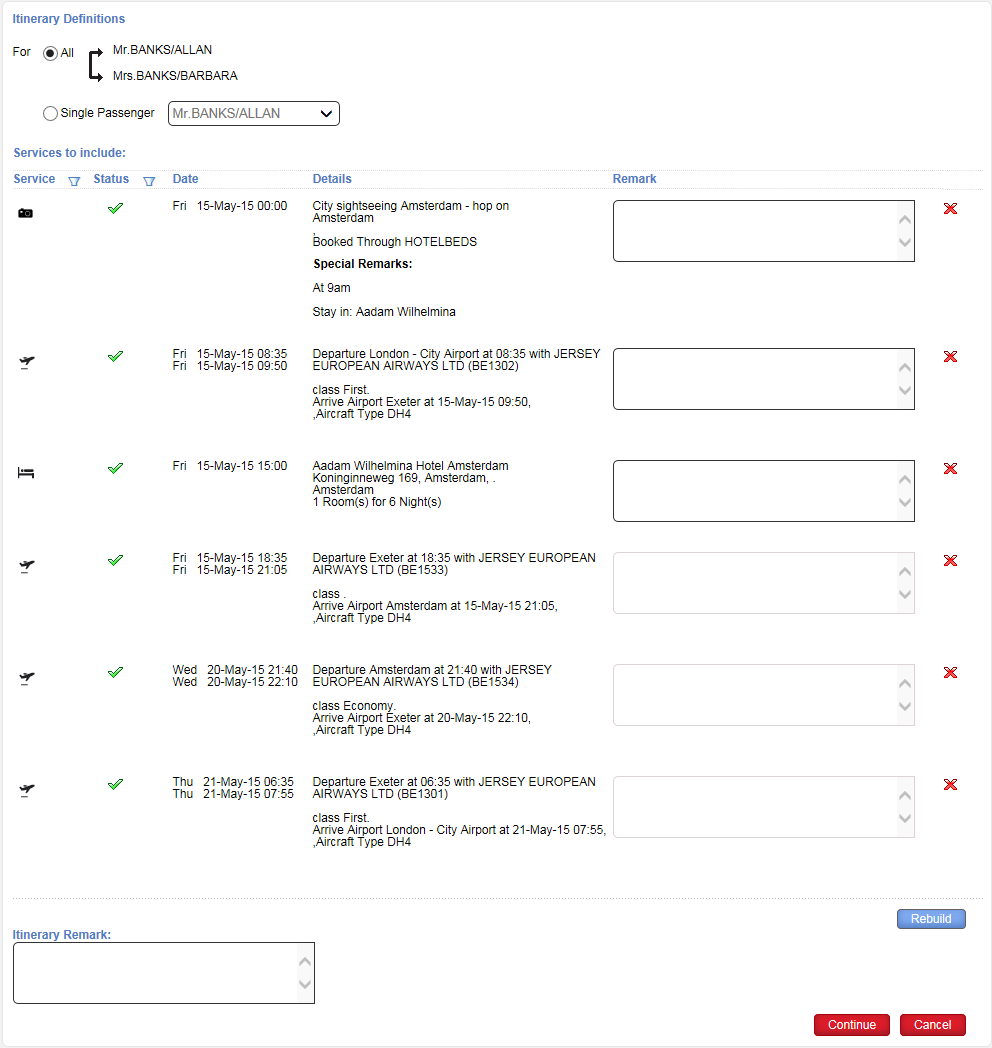Focus the Itinerary Remark text area
The width and height of the screenshot is (992, 1048).
coord(164,973)
